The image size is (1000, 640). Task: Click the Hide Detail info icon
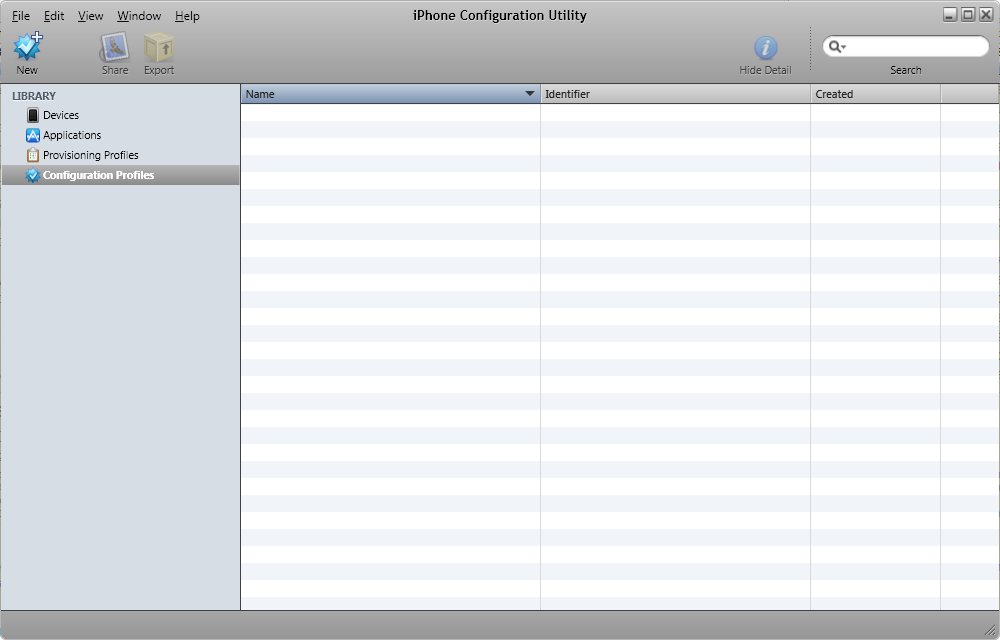pyautogui.click(x=765, y=47)
